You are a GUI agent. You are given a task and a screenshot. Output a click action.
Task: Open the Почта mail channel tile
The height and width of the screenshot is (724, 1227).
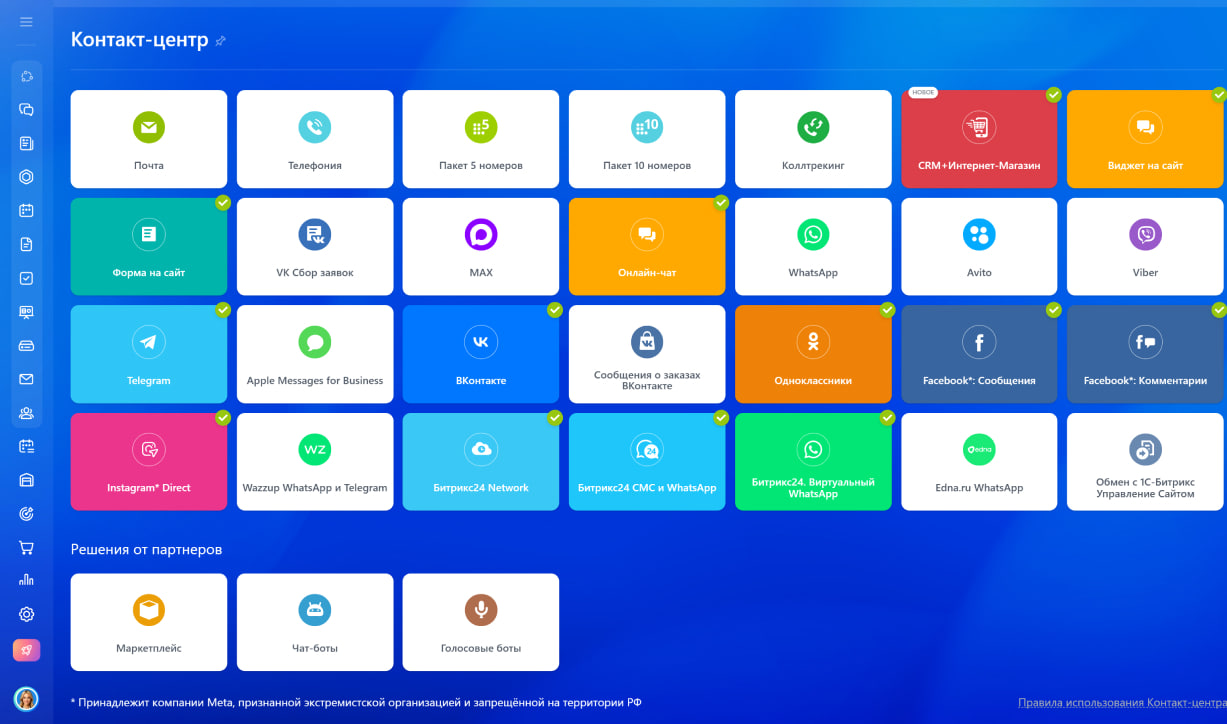pyautogui.click(x=149, y=139)
